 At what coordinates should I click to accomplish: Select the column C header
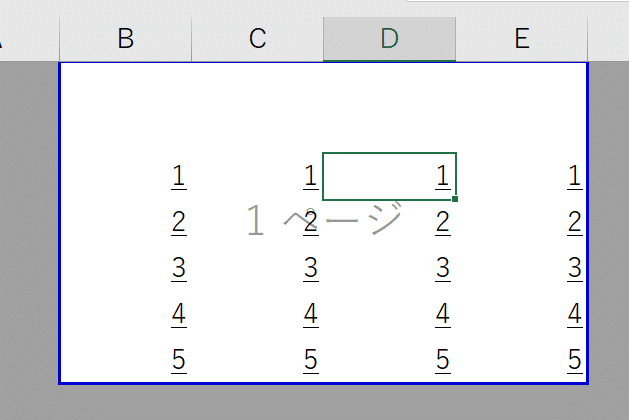(257, 39)
